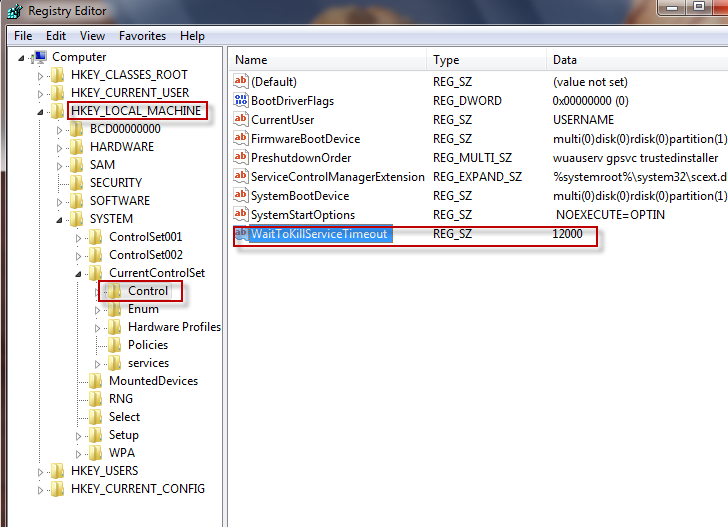The image size is (728, 527).
Task: Select the HKEY_CURRENT_CONFIG key label
Action: pyautogui.click(x=138, y=489)
